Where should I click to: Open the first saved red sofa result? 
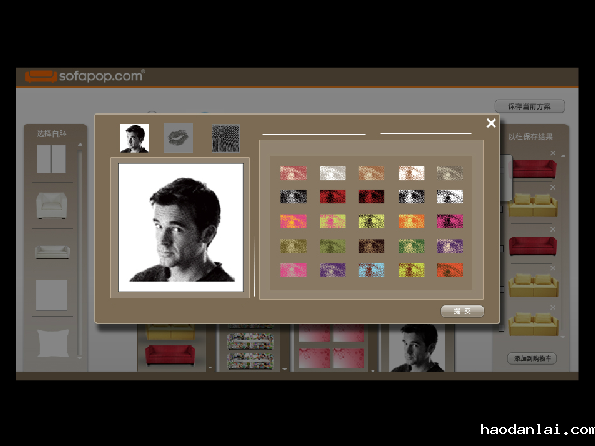(534, 169)
